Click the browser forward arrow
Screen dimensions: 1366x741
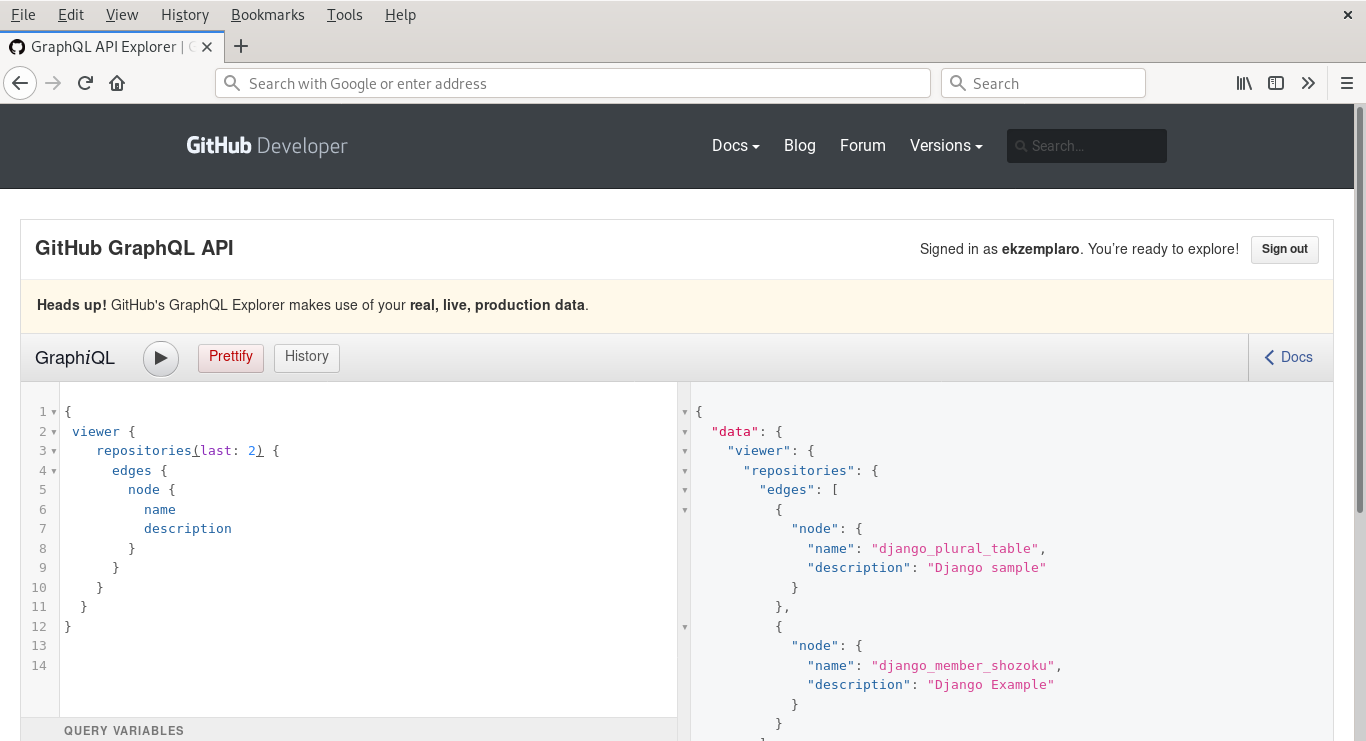click(x=53, y=83)
